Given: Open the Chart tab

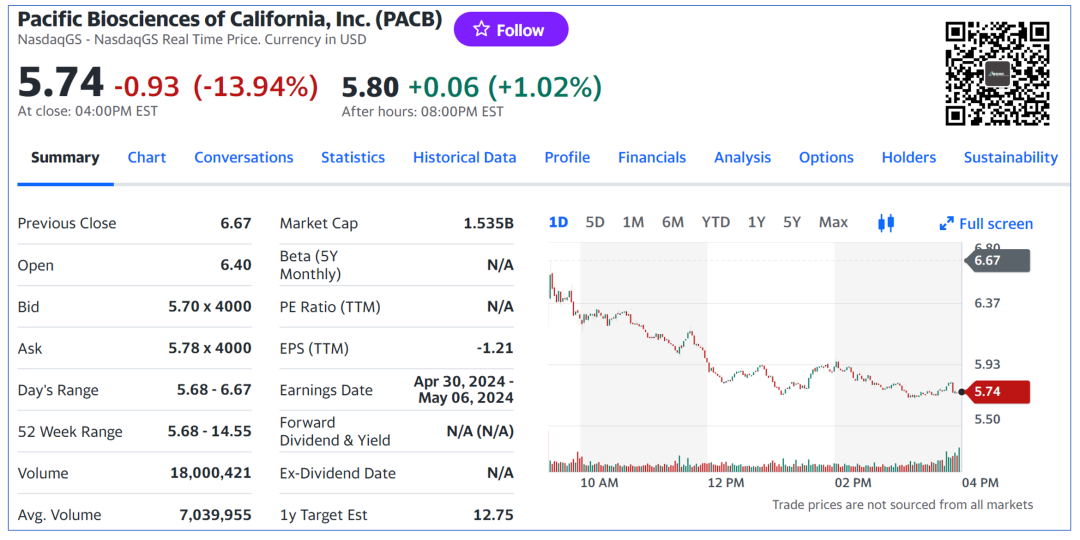Looking at the screenshot, I should 147,157.
